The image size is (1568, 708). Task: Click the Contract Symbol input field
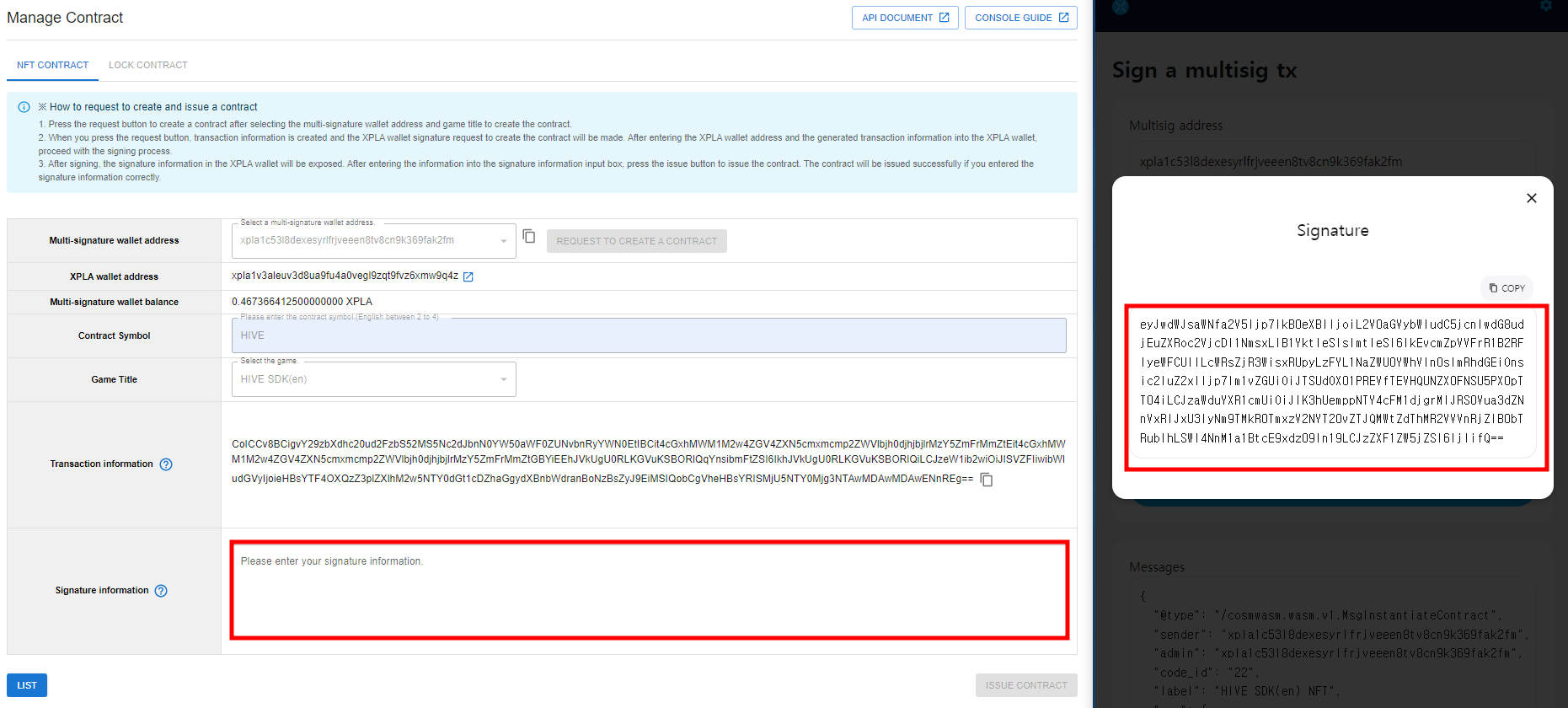649,335
